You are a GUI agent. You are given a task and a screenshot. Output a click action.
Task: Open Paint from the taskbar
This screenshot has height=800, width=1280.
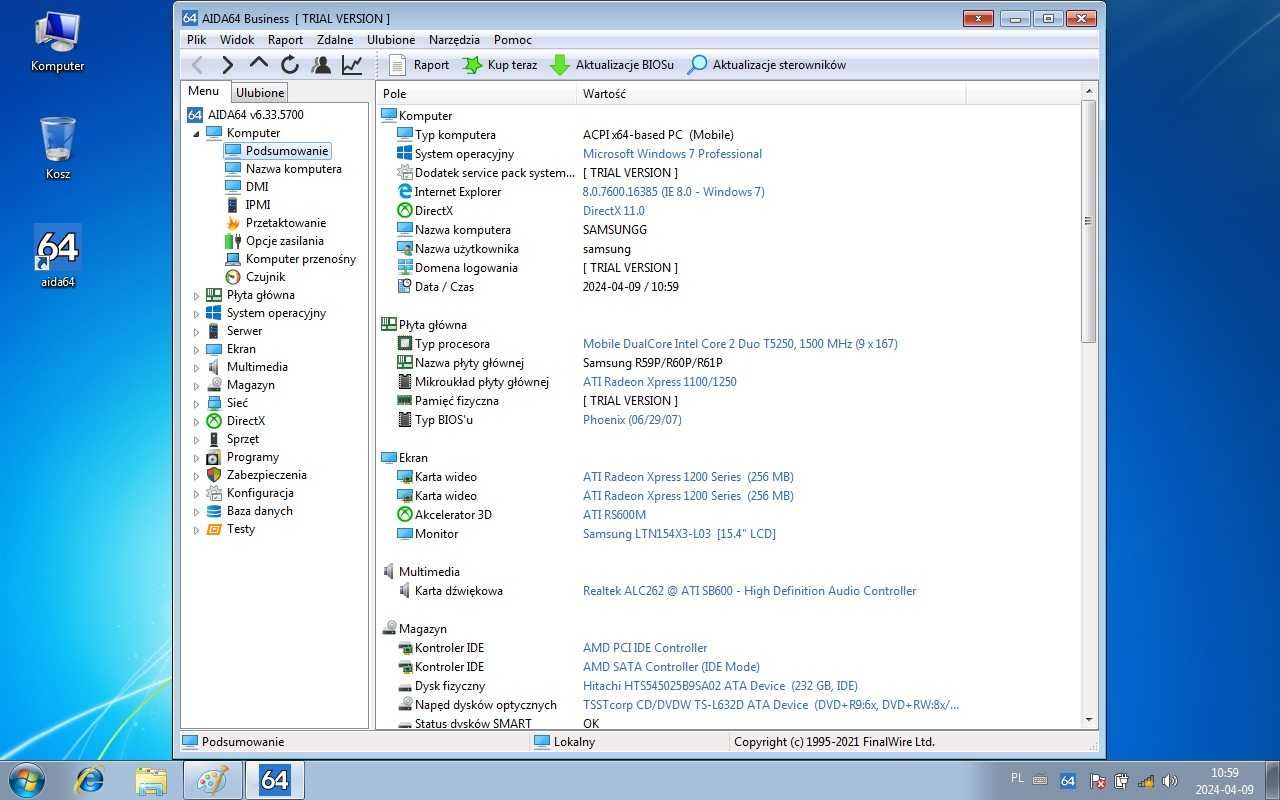click(x=212, y=780)
